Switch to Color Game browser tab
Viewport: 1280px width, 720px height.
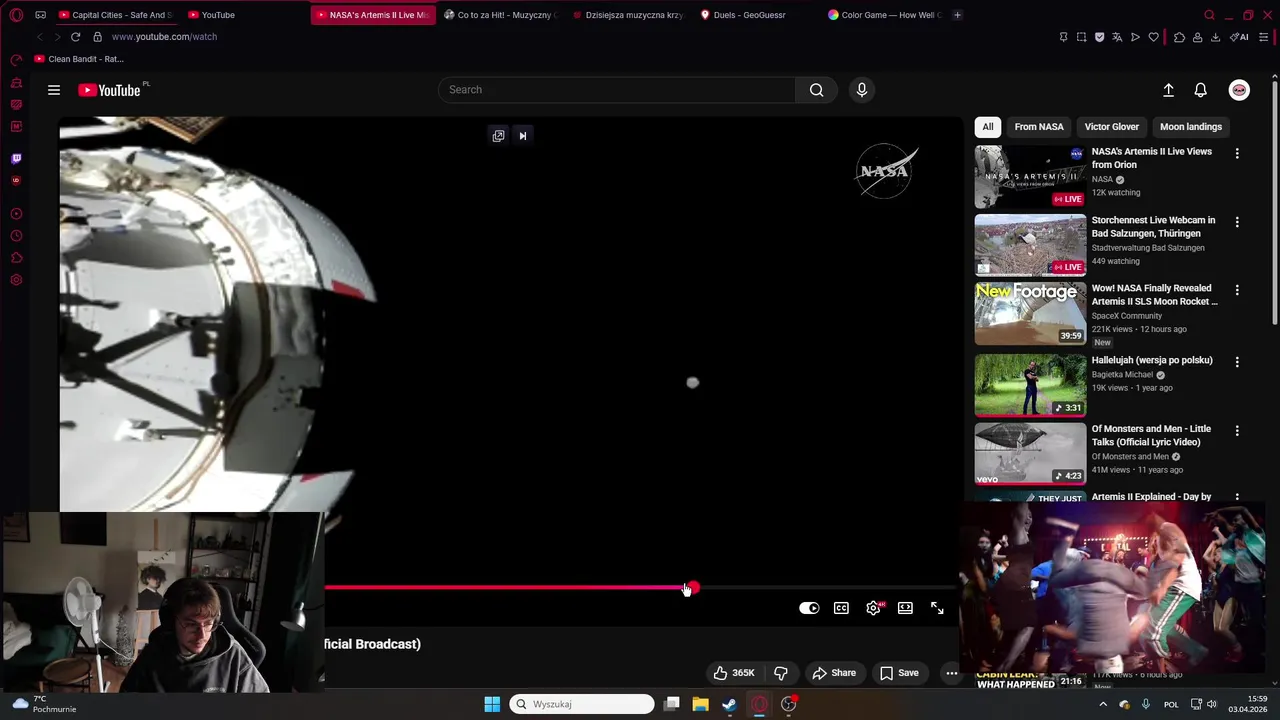(x=885, y=15)
